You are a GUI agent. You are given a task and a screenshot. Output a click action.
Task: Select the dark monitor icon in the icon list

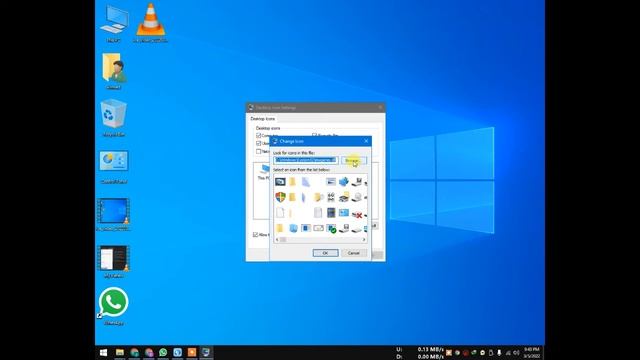pos(280,182)
